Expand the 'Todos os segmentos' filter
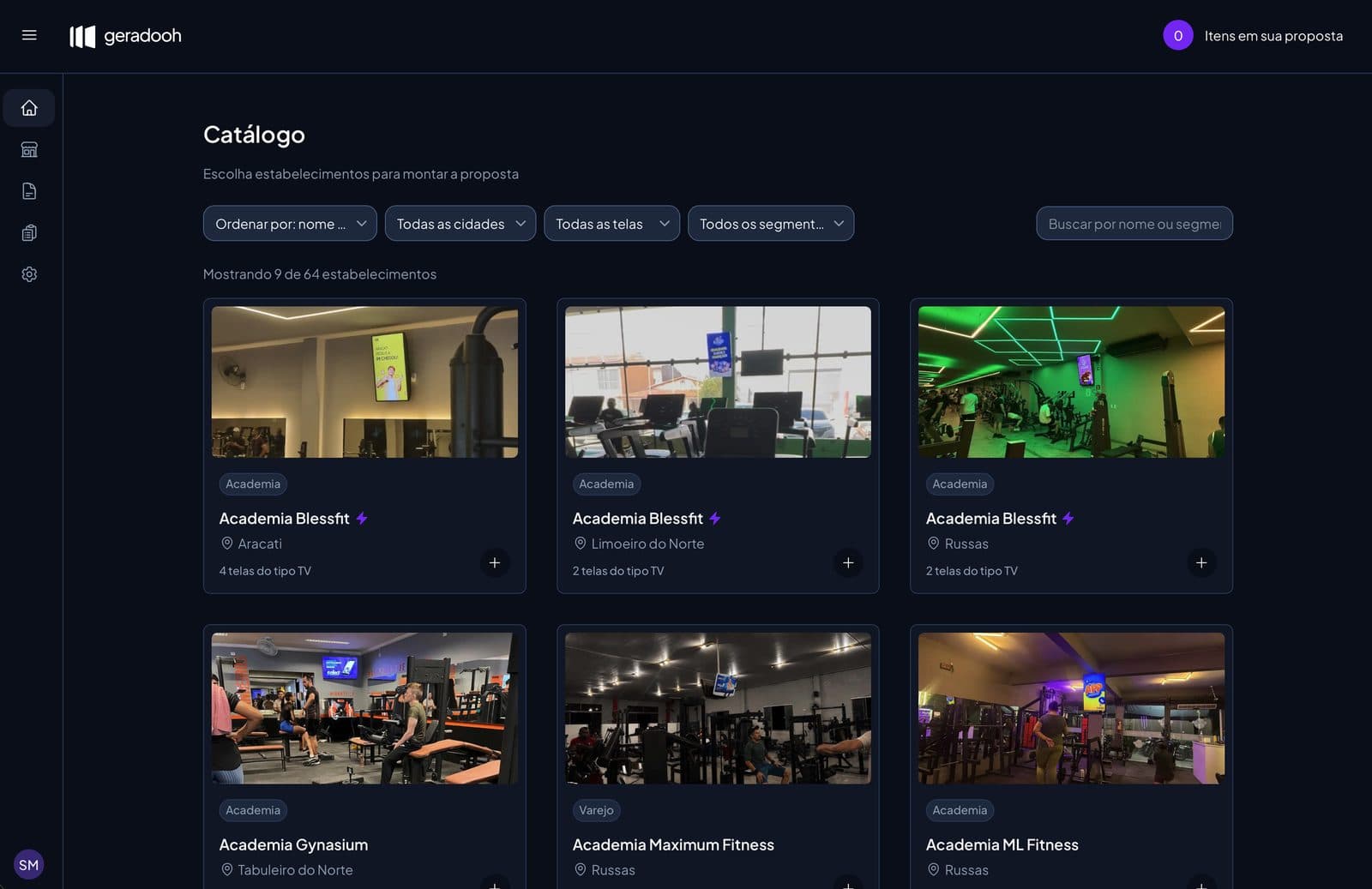1372x889 pixels. tap(771, 224)
